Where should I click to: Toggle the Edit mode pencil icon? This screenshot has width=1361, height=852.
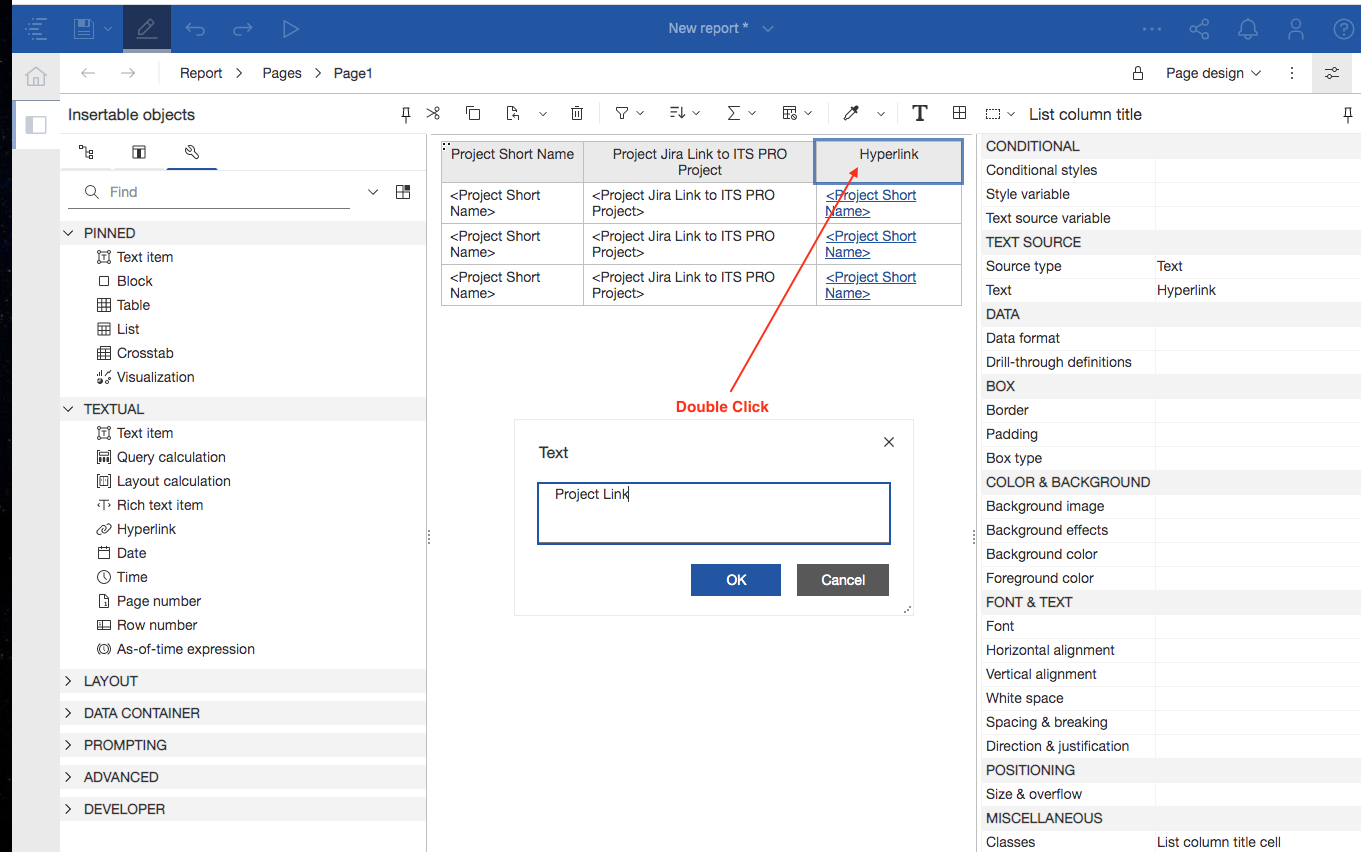coord(147,28)
